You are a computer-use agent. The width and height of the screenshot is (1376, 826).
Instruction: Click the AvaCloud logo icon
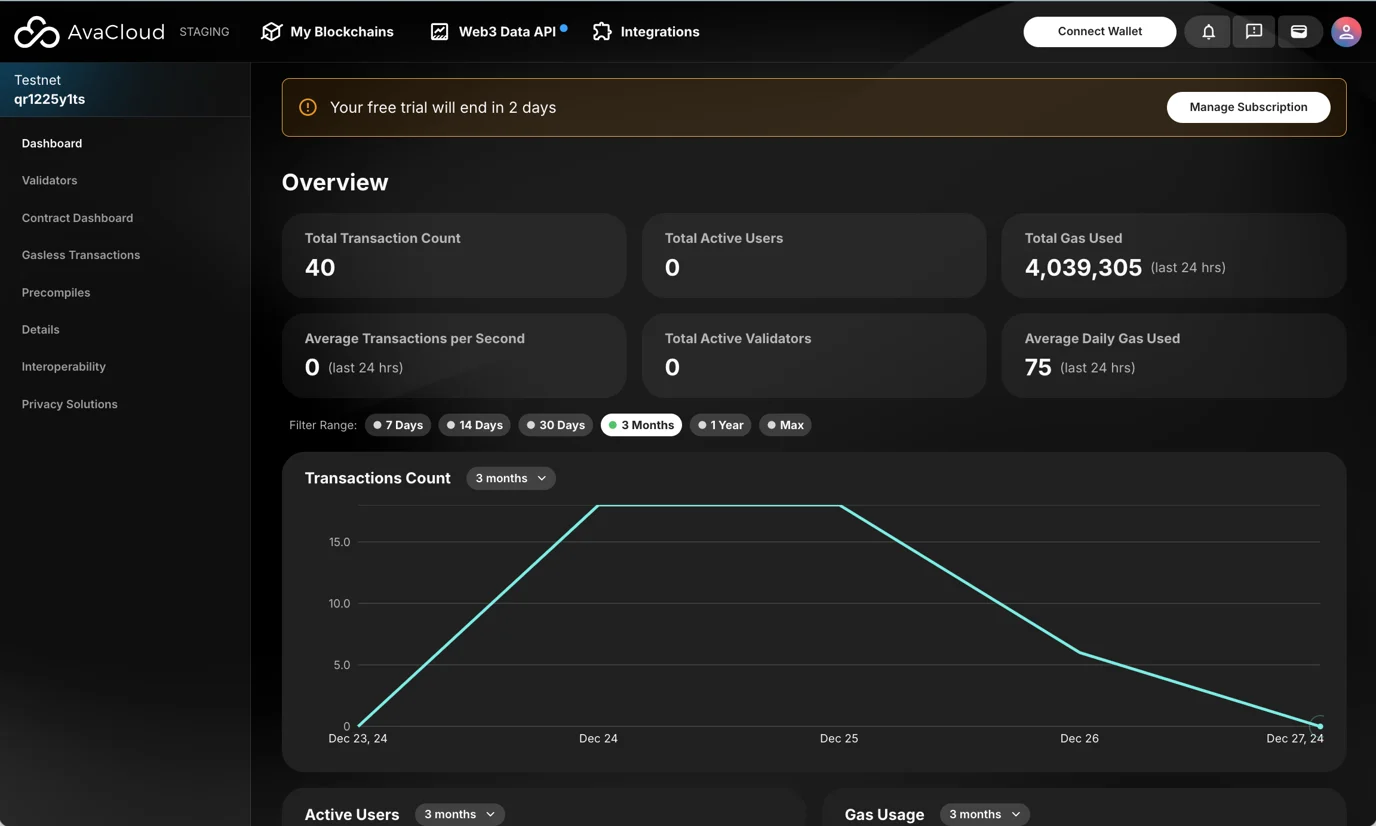pyautogui.click(x=37, y=32)
